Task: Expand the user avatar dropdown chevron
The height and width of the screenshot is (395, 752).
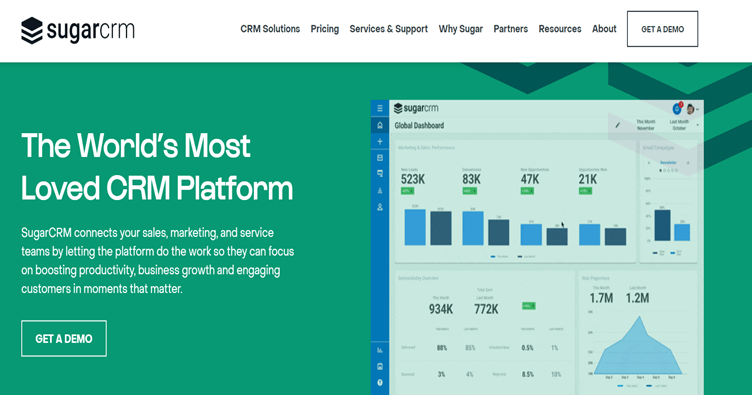Action: pos(697,109)
